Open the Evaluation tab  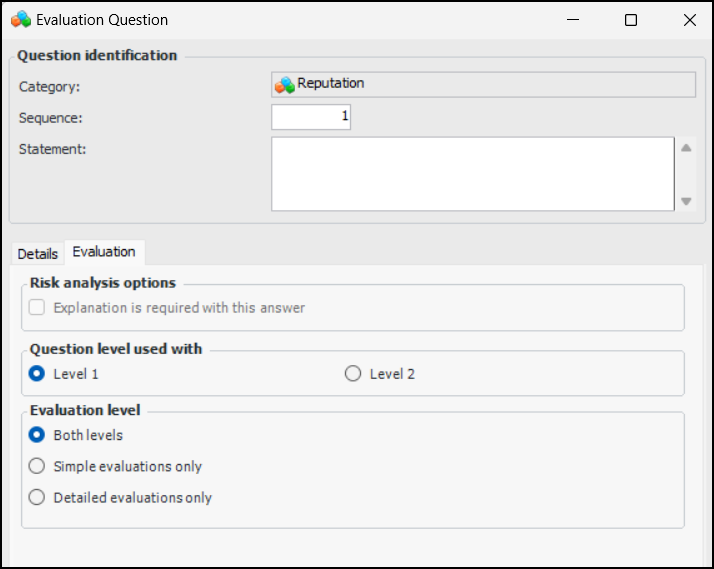(104, 252)
